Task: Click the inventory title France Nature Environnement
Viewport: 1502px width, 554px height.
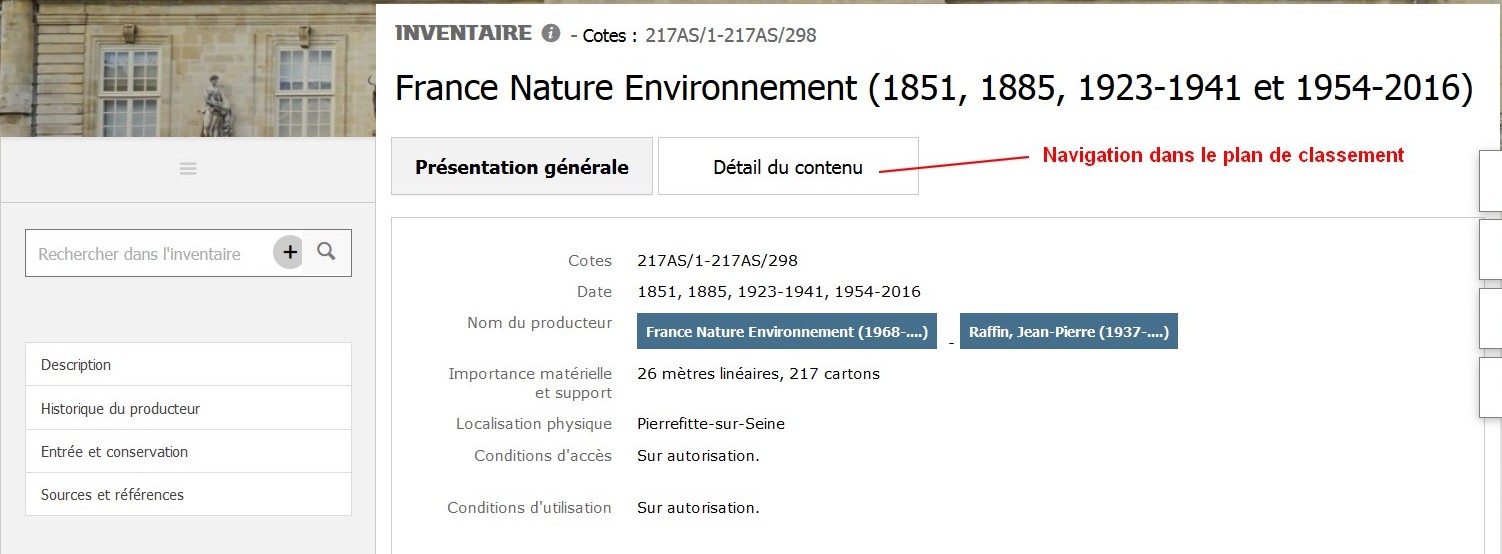Action: (x=934, y=88)
